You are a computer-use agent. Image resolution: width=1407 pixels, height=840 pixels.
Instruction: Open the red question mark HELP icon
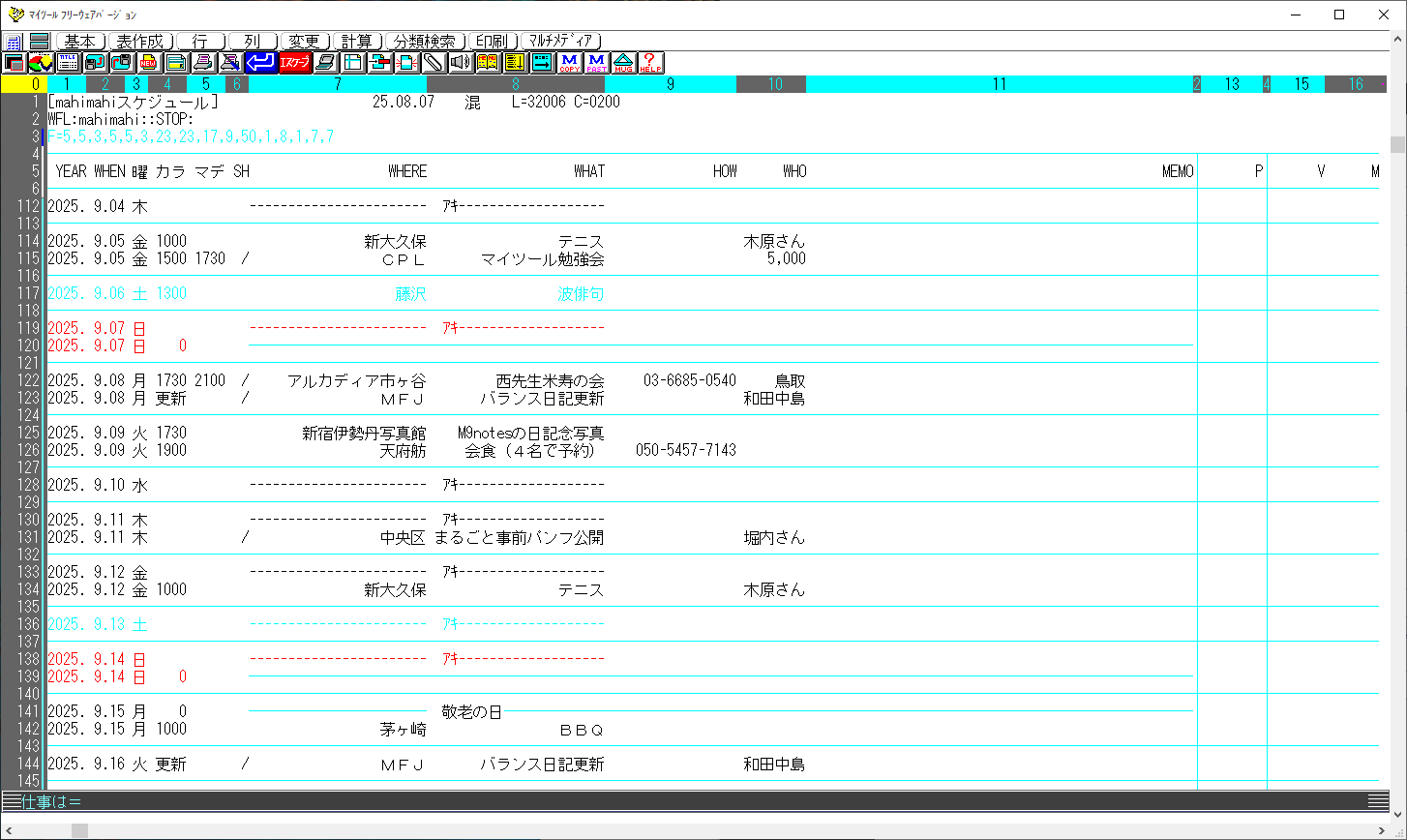click(650, 63)
